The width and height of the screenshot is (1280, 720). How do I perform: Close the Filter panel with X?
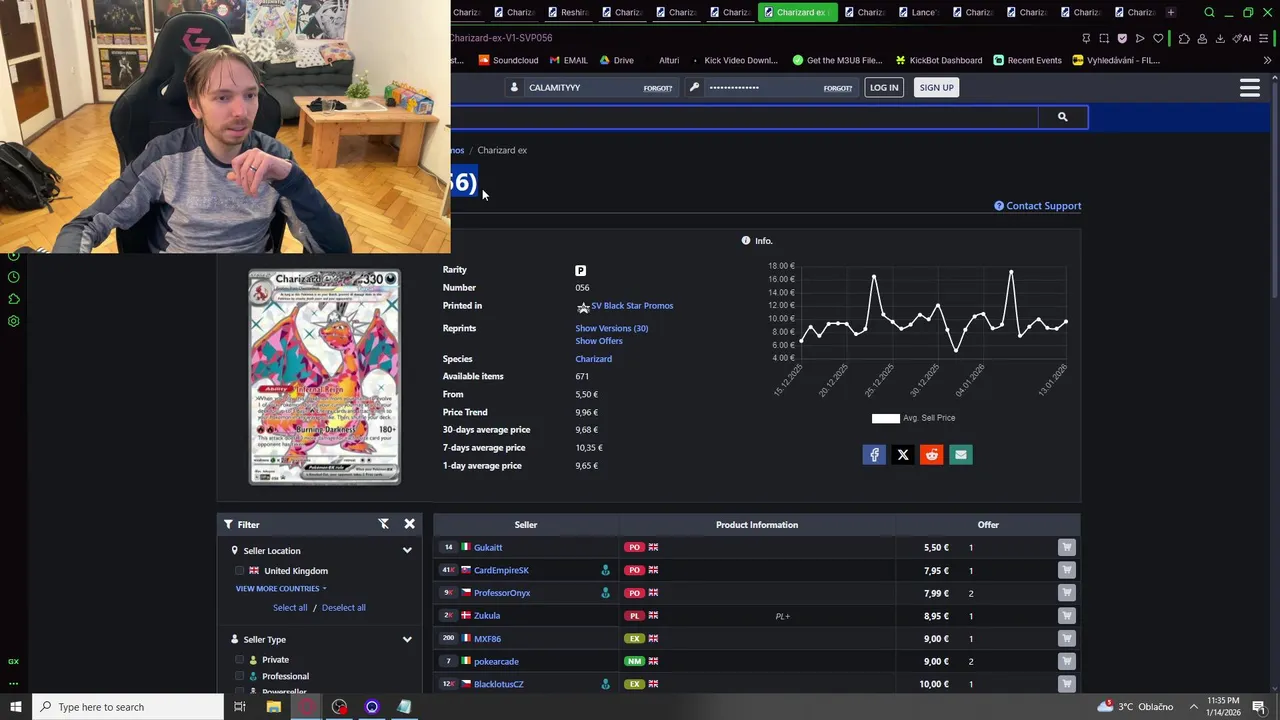tap(409, 524)
